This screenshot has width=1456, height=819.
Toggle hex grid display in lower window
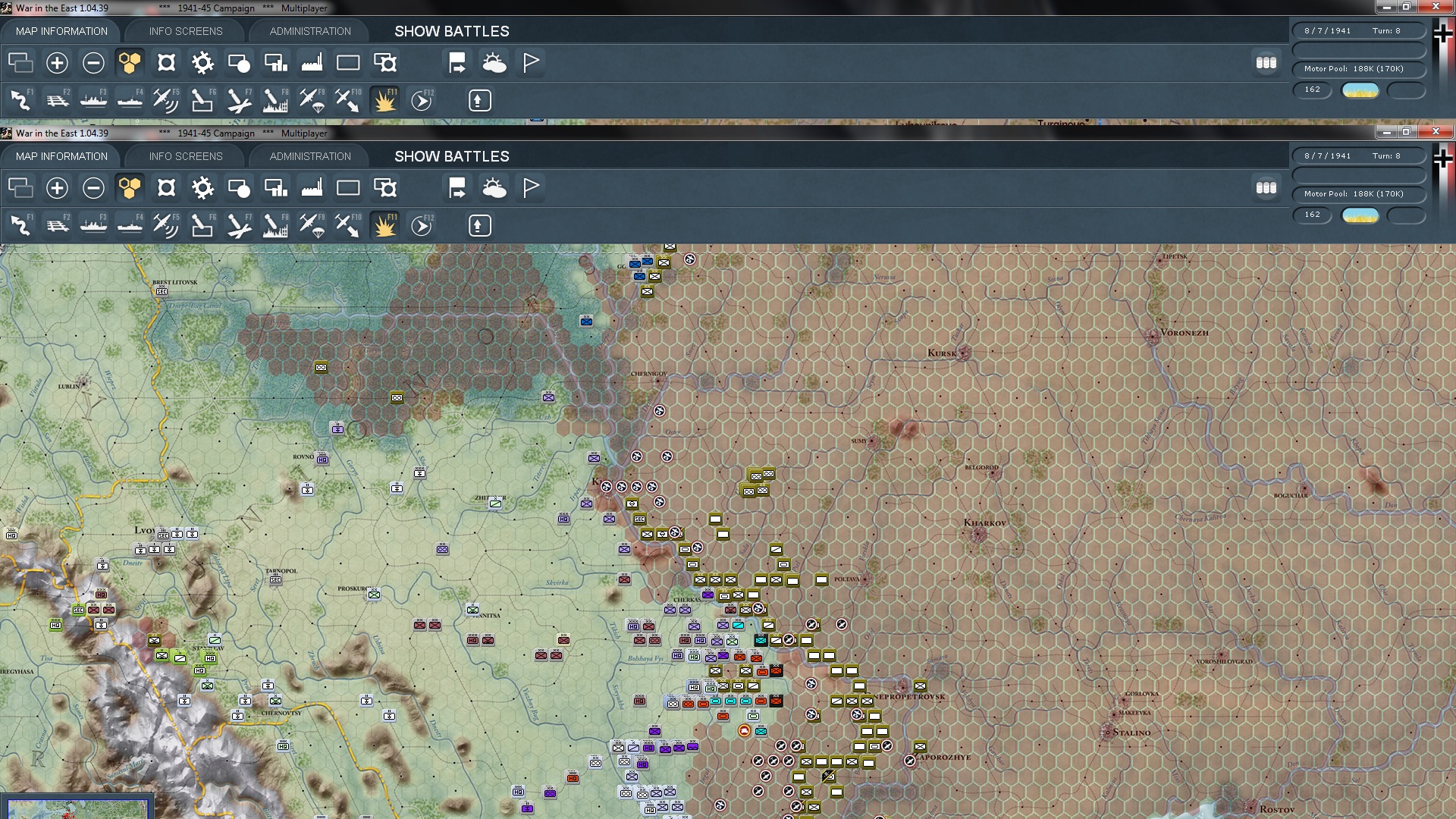130,188
